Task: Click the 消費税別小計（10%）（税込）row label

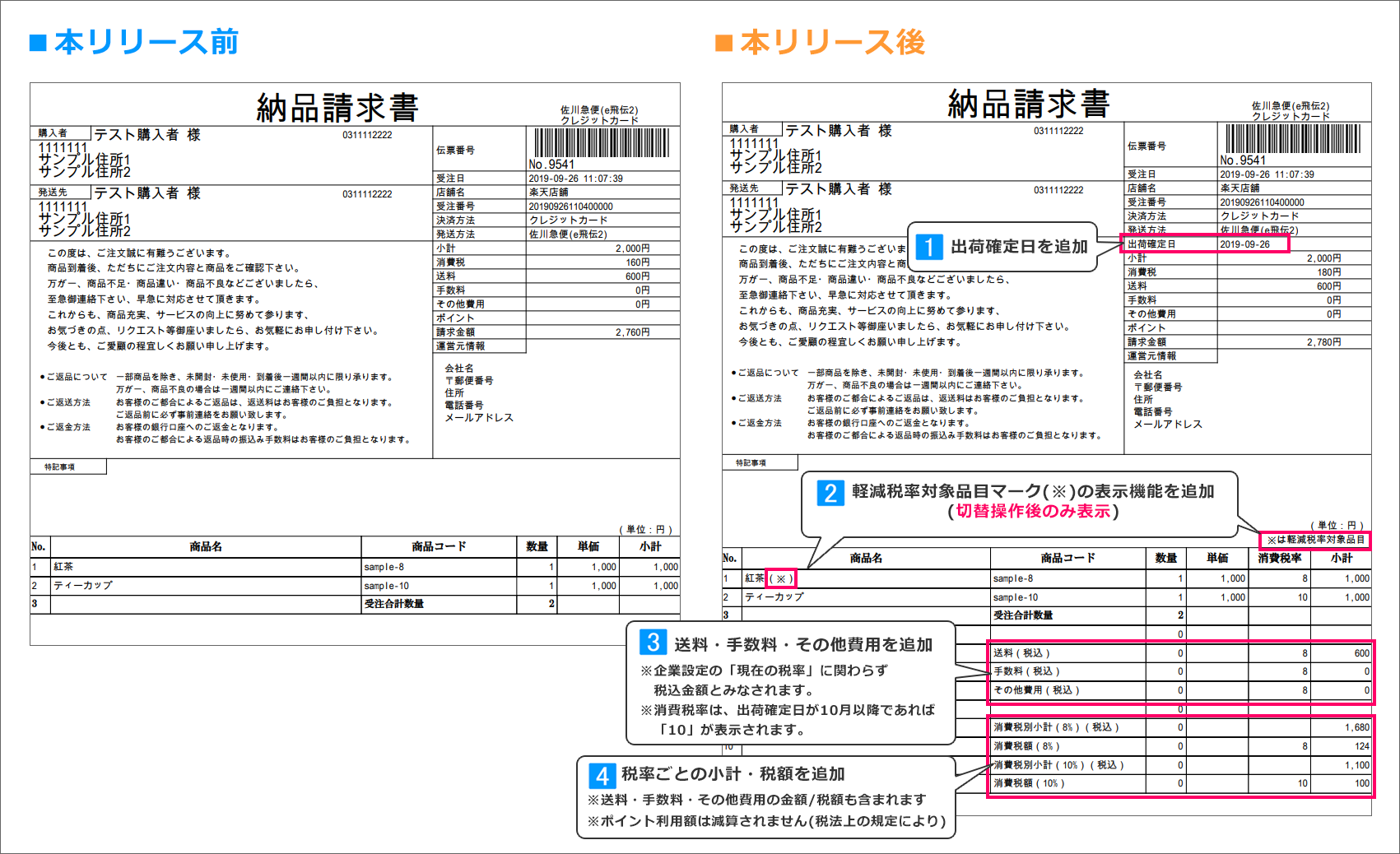Action: click(1058, 765)
